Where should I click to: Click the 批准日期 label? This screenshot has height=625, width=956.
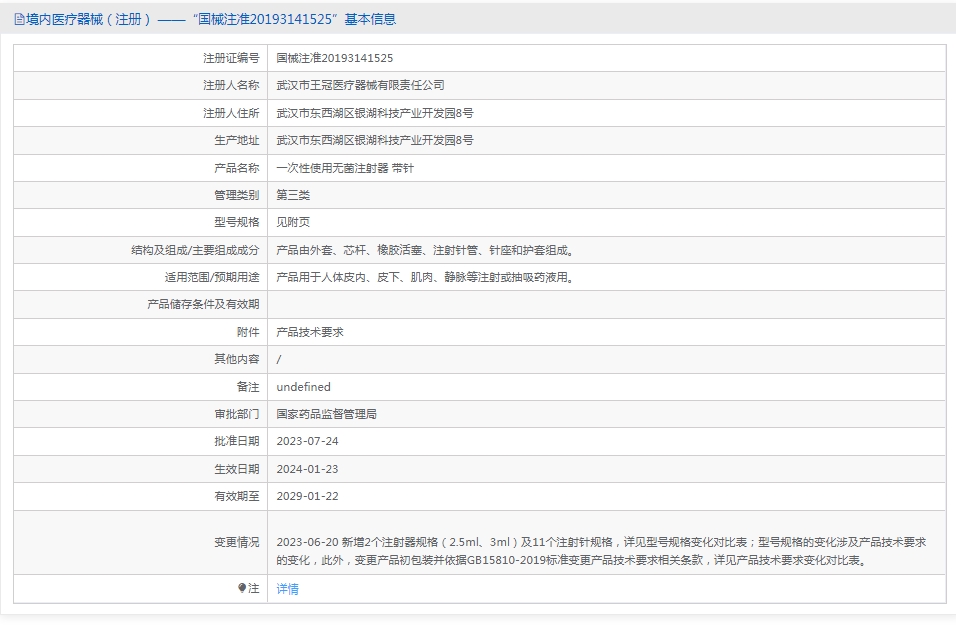click(237, 441)
